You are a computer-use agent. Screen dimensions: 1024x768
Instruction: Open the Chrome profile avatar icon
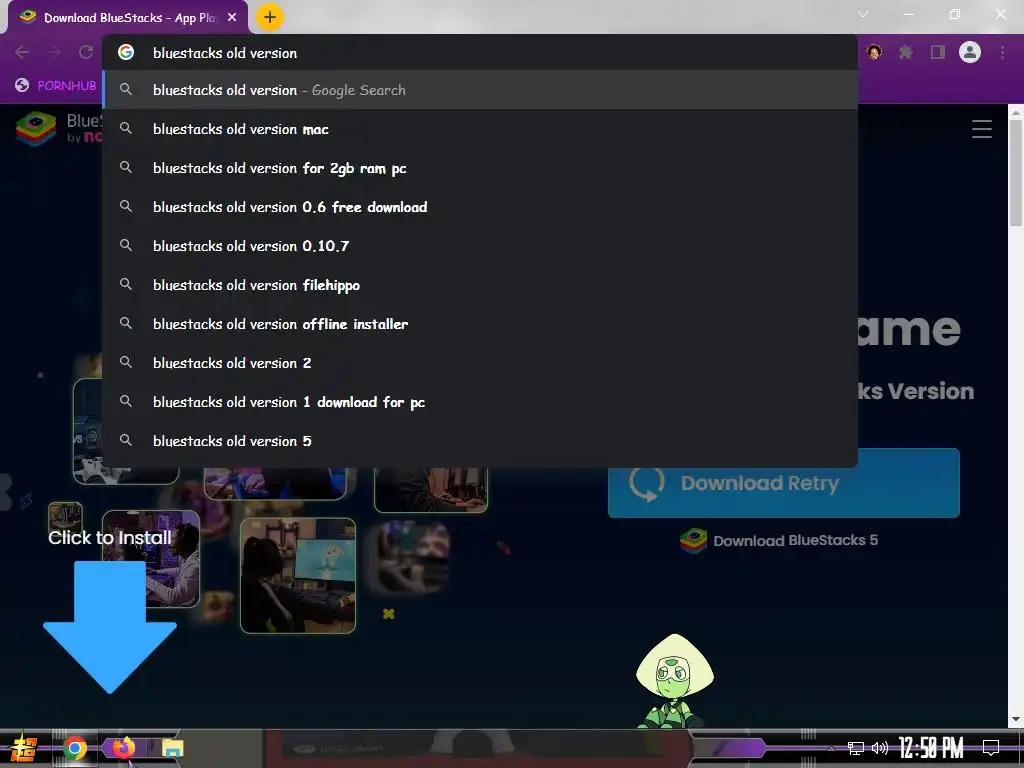[970, 52]
